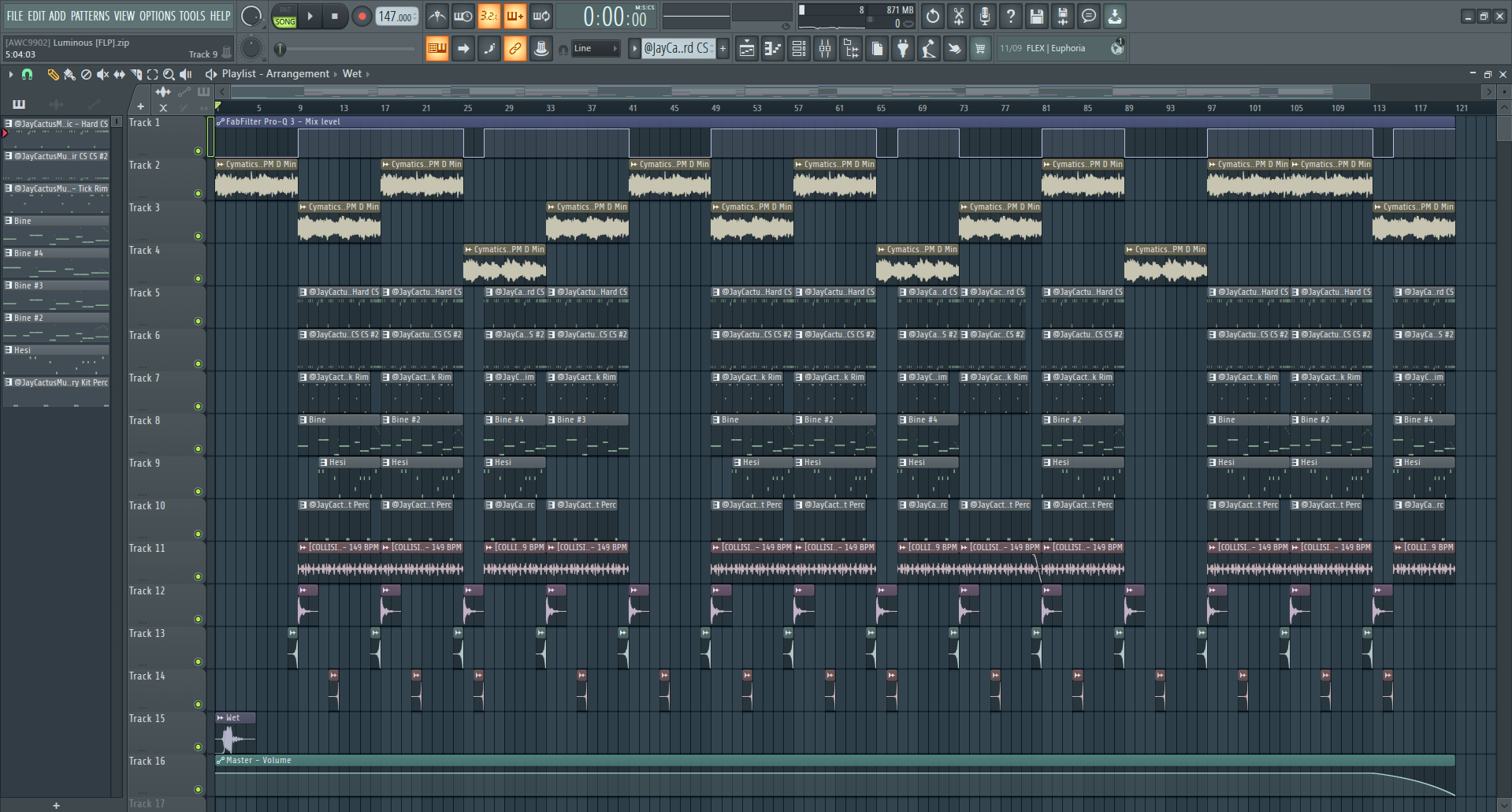Screen dimensions: 1512x812
Task: Toggle Track 12 mute switch
Action: [199, 619]
